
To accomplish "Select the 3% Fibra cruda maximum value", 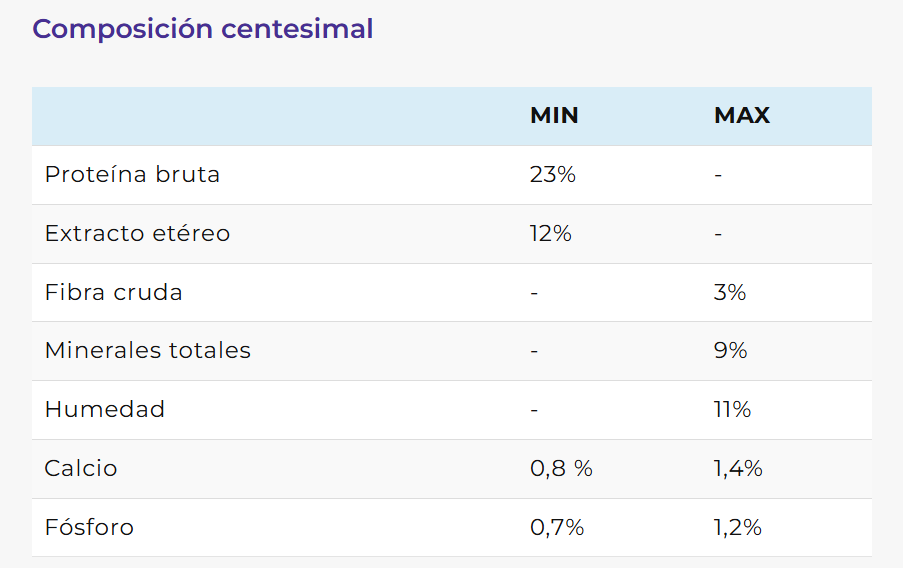I will pyautogui.click(x=730, y=293).
